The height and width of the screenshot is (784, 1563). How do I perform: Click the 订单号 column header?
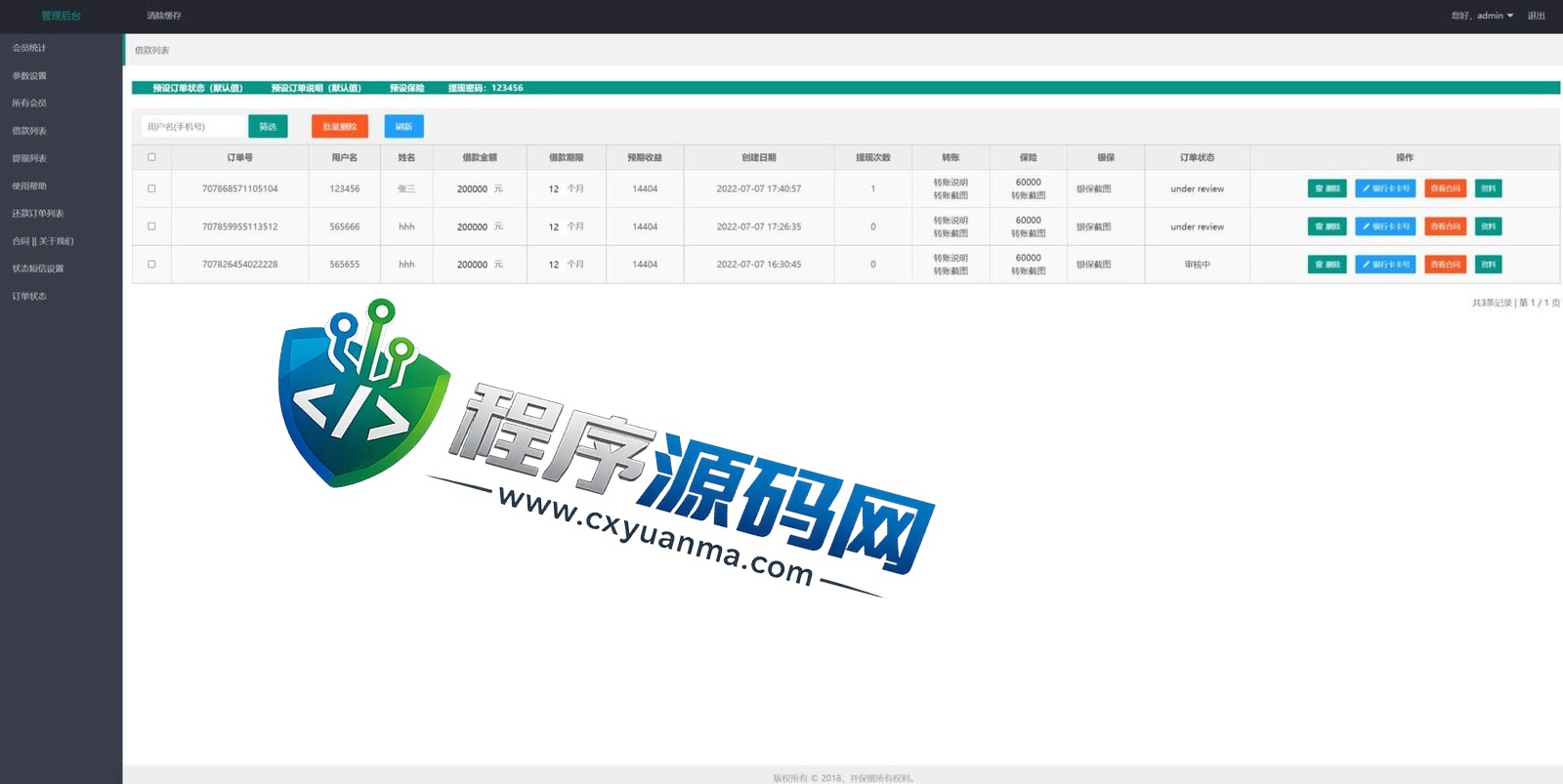[240, 157]
